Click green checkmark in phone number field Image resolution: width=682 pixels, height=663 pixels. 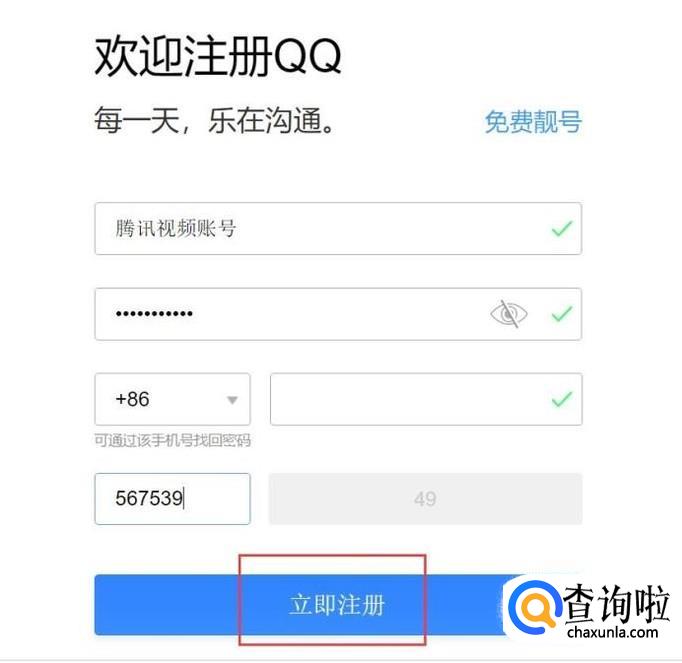point(562,399)
